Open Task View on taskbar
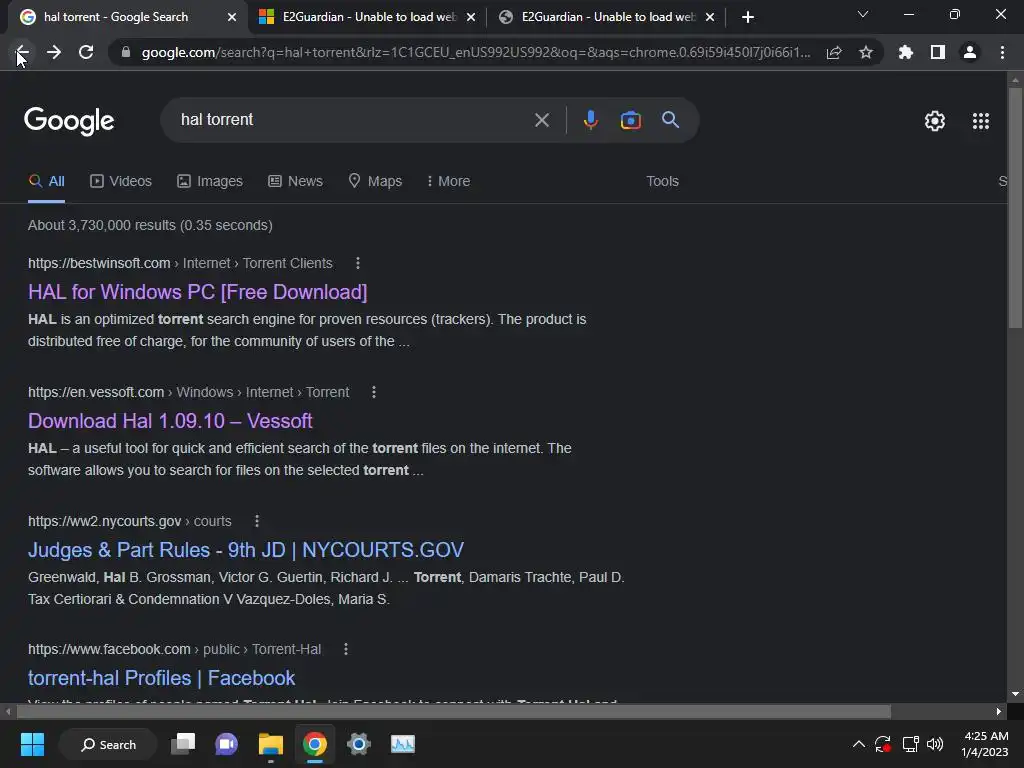The width and height of the screenshot is (1024, 768). click(183, 744)
